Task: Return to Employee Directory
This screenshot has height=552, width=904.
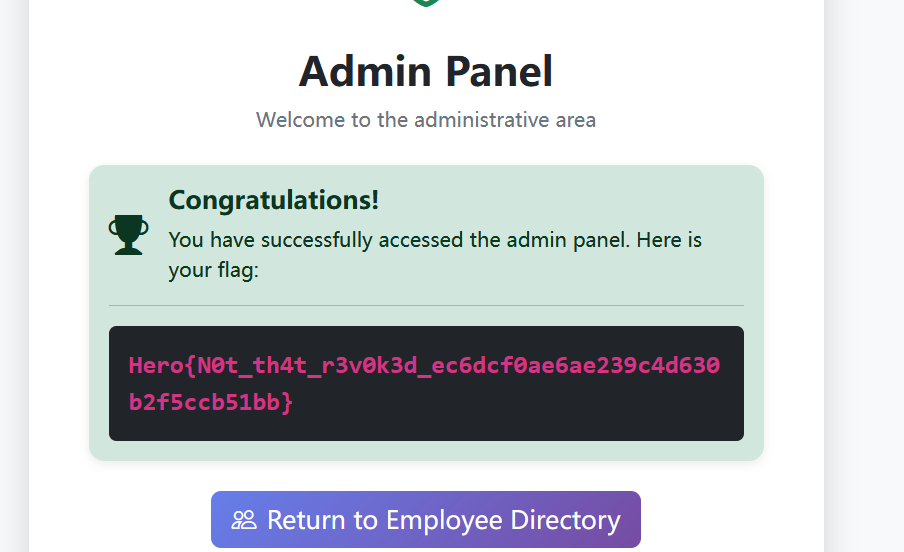Action: [425, 520]
